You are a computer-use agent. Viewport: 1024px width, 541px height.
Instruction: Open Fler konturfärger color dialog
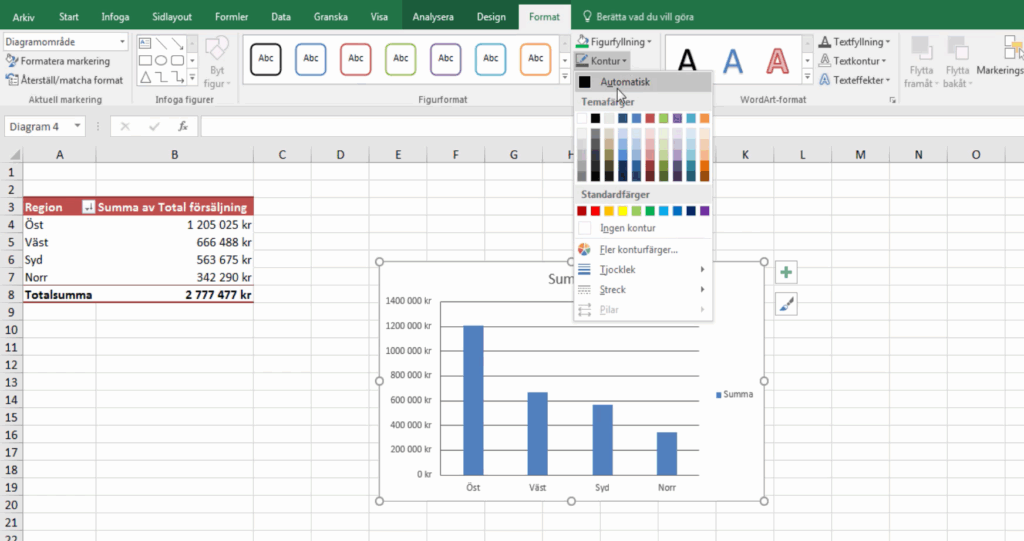click(x=638, y=249)
